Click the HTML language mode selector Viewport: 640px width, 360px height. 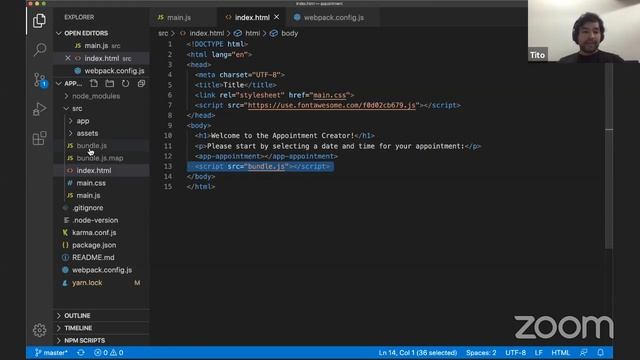(x=560, y=353)
